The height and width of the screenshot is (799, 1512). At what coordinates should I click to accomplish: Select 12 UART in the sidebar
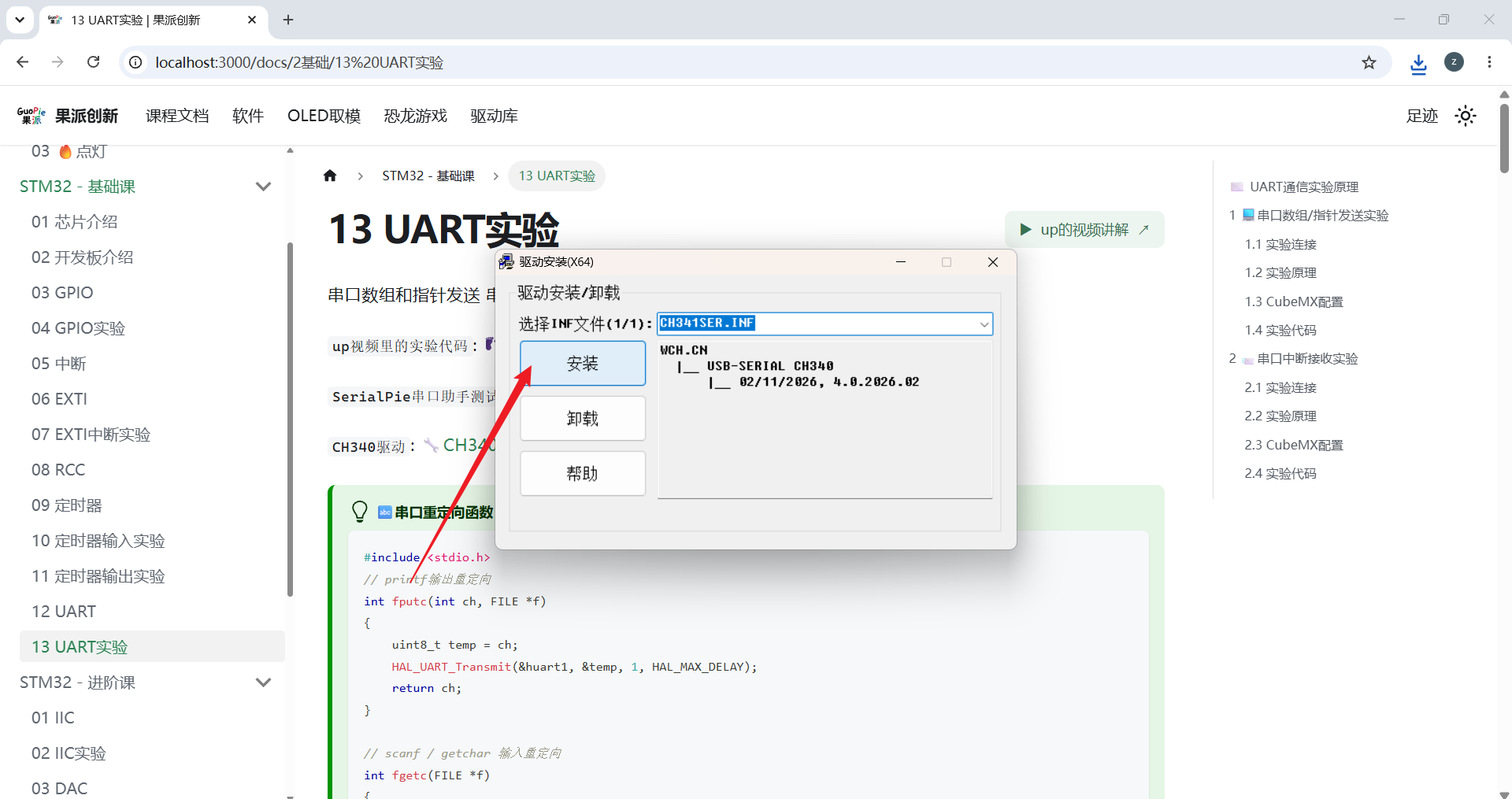tap(64, 612)
